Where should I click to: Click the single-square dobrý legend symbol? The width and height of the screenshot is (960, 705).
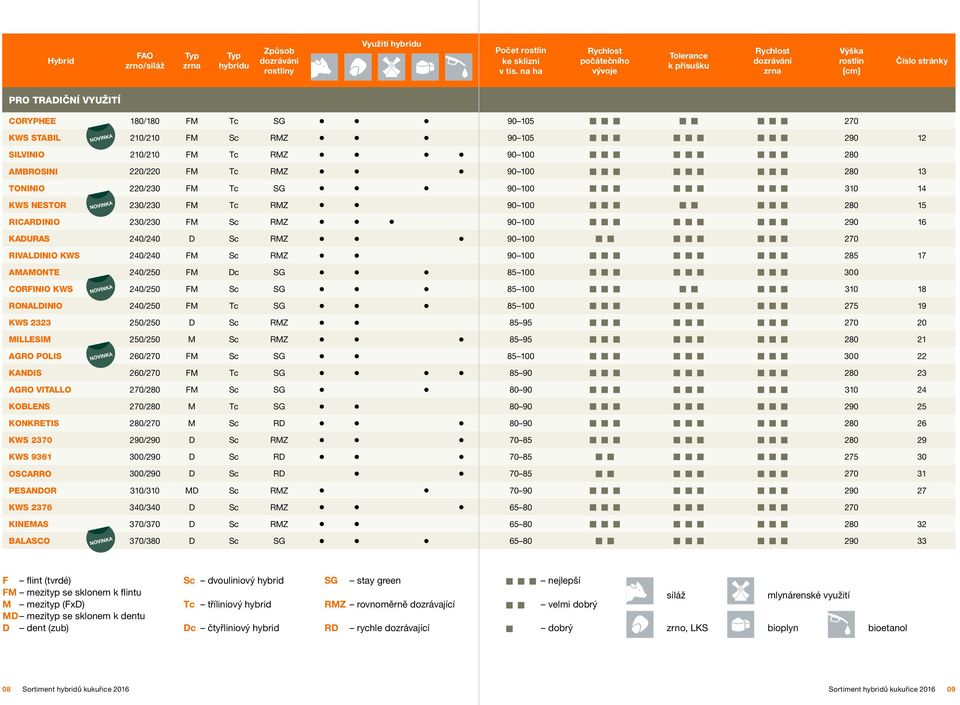click(x=509, y=629)
